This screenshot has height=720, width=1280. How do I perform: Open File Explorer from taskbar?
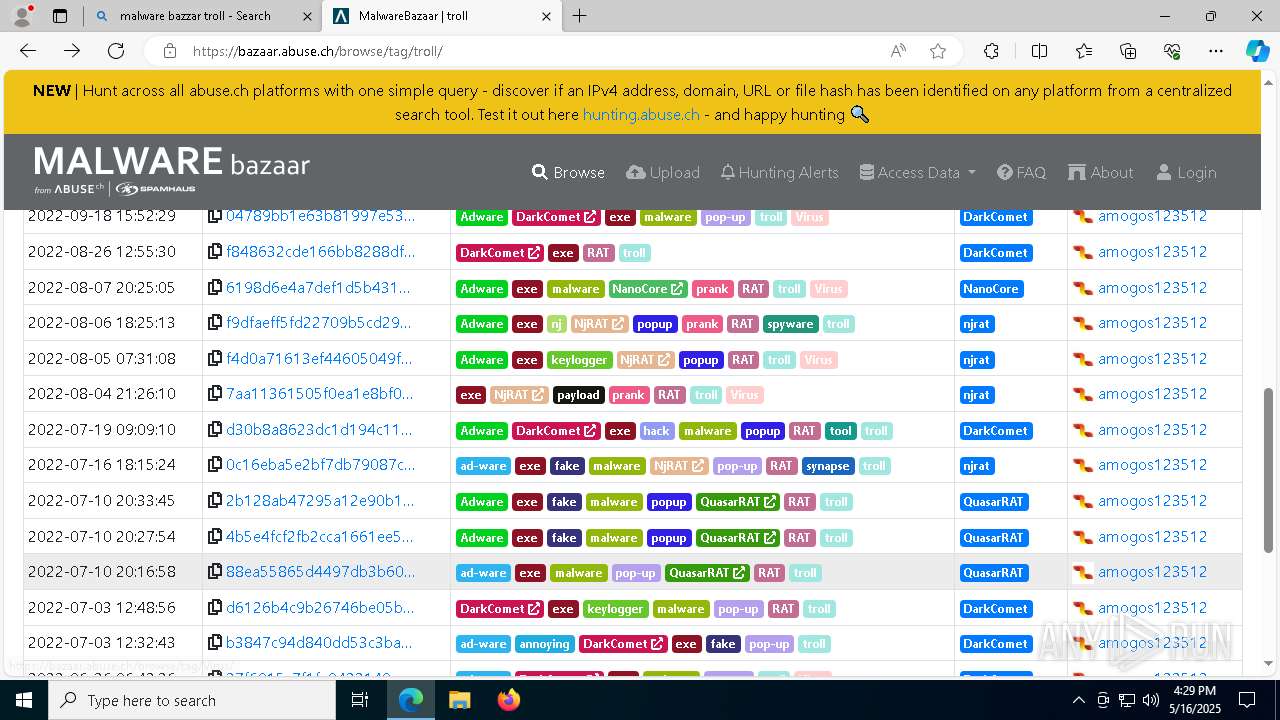click(x=459, y=700)
